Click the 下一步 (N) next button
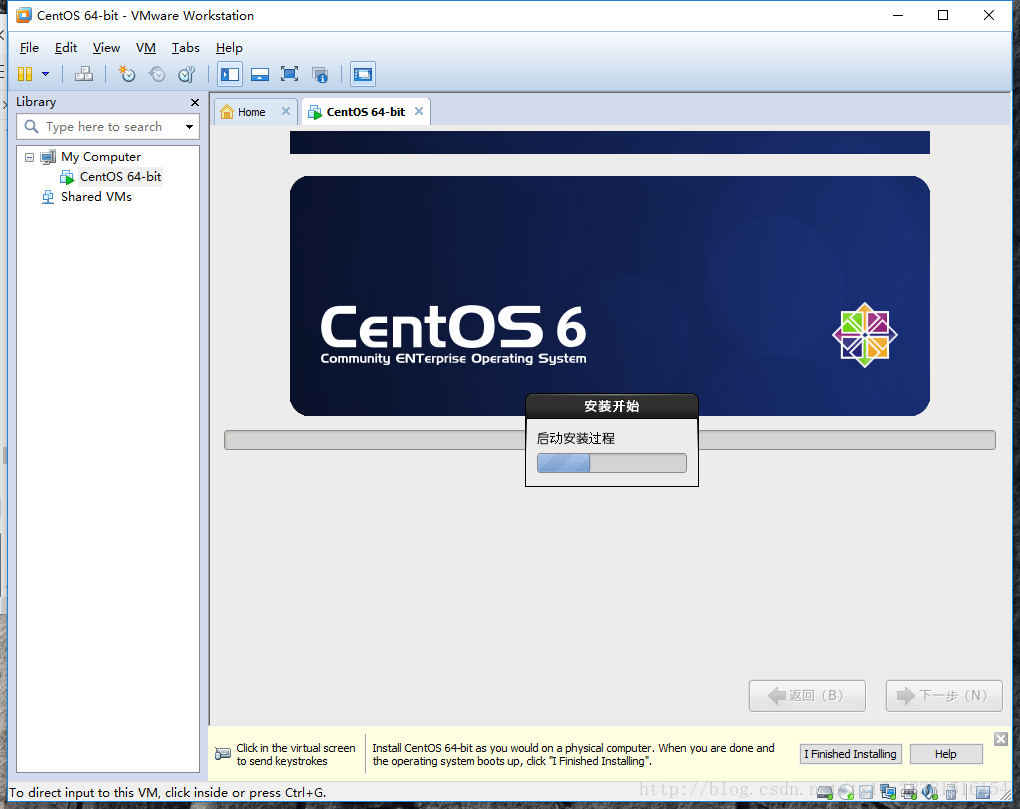This screenshot has width=1020, height=809. [x=944, y=696]
